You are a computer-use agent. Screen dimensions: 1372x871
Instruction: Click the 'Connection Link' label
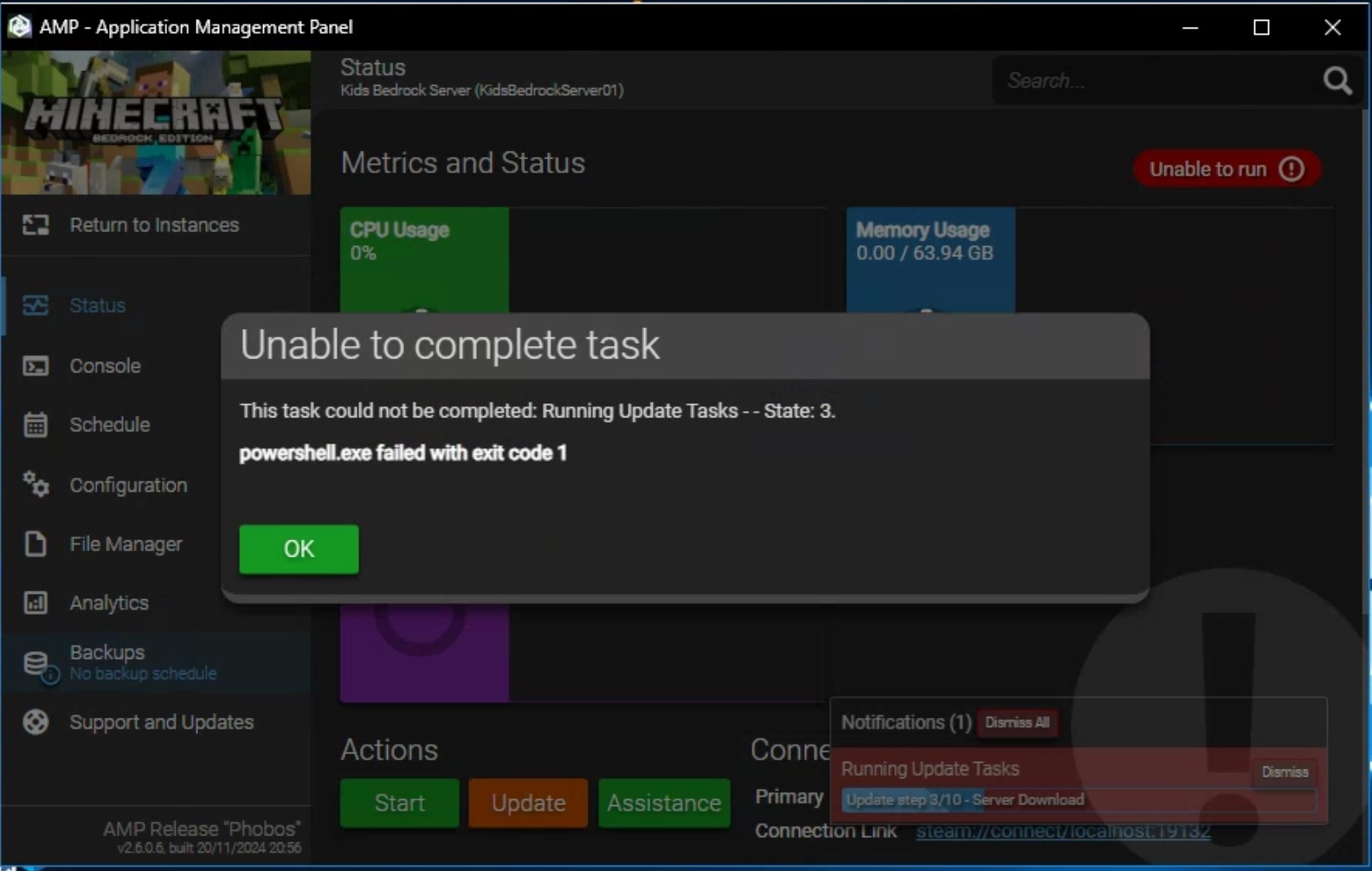(x=826, y=831)
